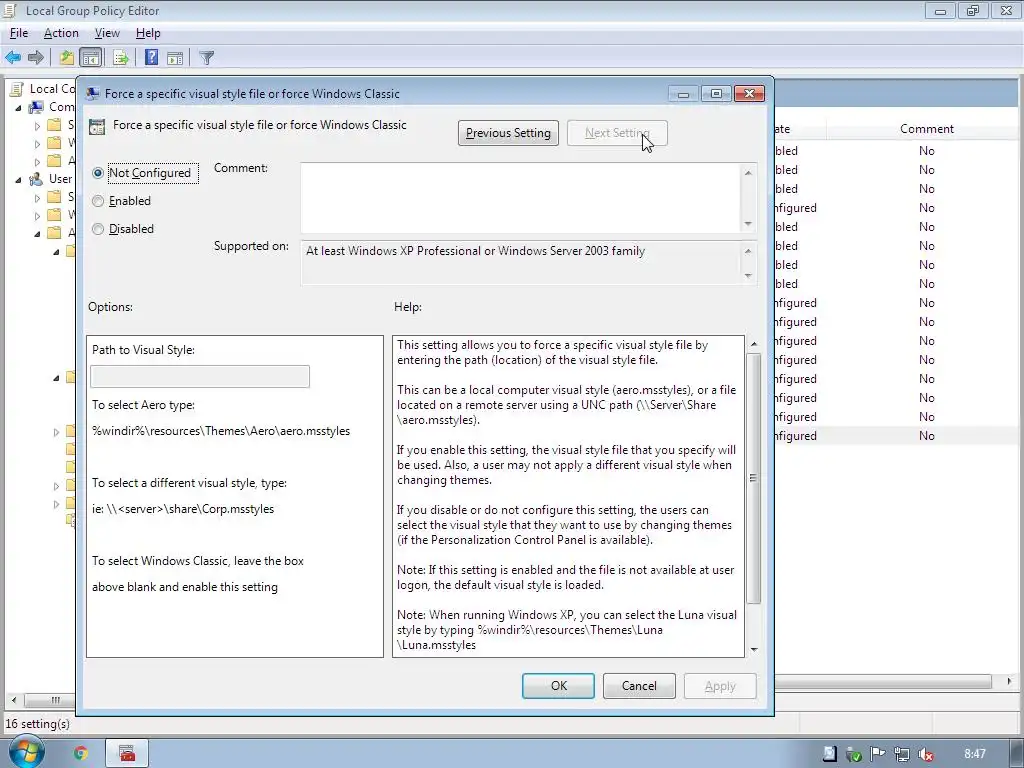Click the Filter funnel toolbar icon
This screenshot has width=1024, height=768.
tap(206, 57)
